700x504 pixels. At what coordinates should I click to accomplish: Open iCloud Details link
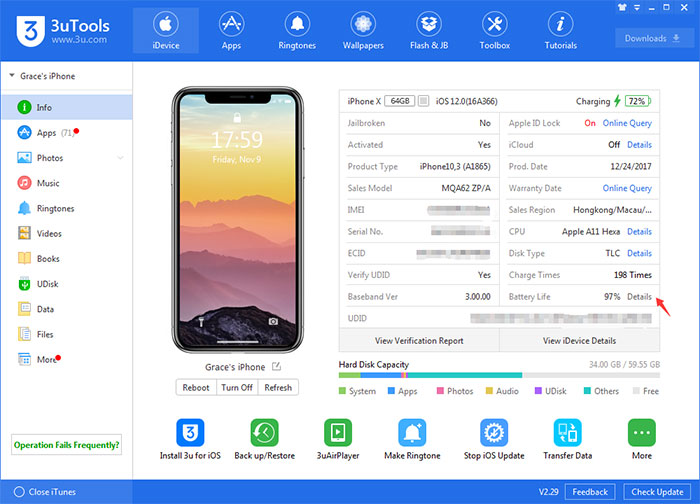(x=639, y=145)
